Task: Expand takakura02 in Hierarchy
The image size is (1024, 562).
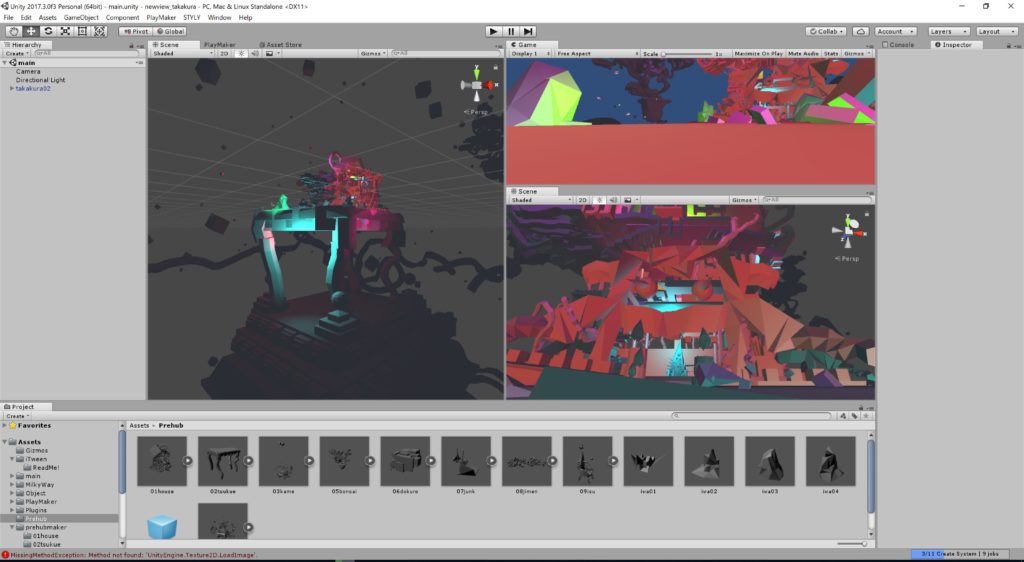Action: click(x=12, y=88)
